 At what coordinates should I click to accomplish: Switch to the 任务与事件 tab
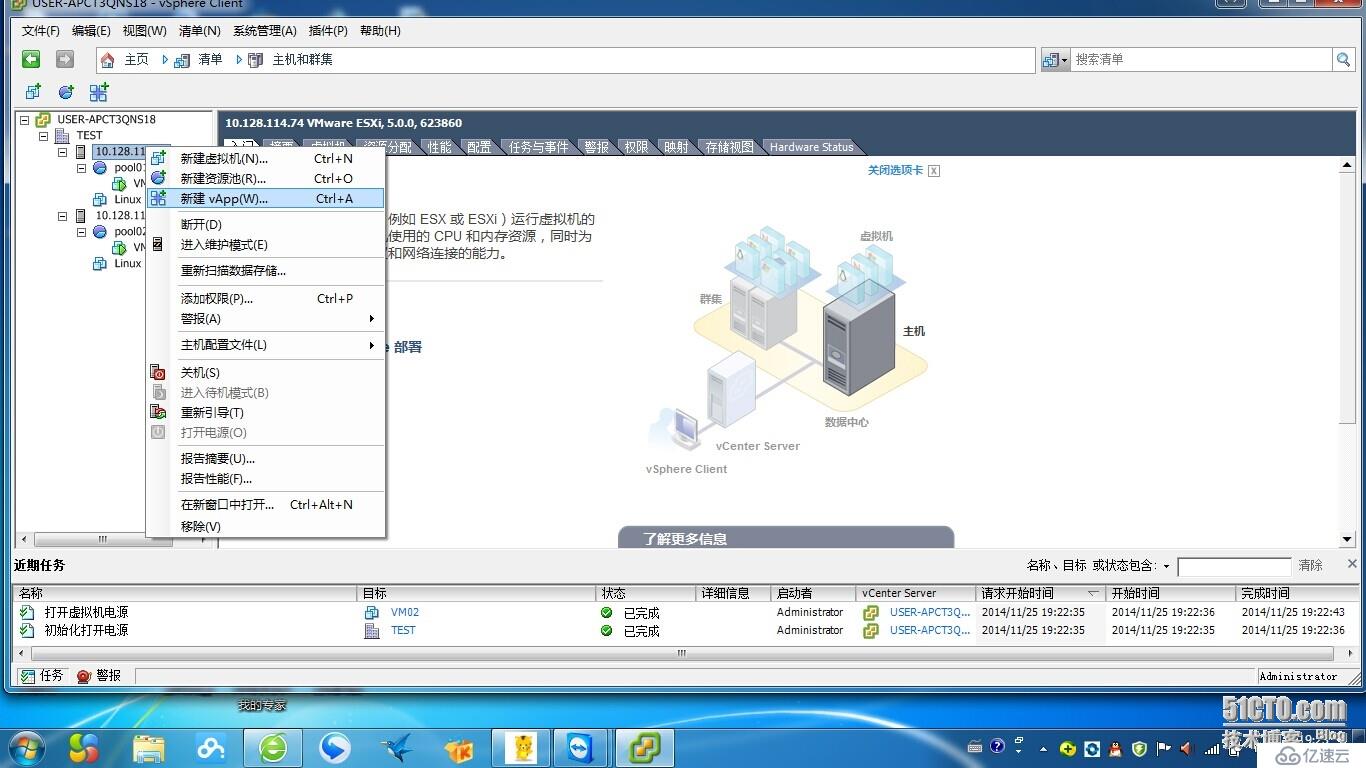[538, 147]
